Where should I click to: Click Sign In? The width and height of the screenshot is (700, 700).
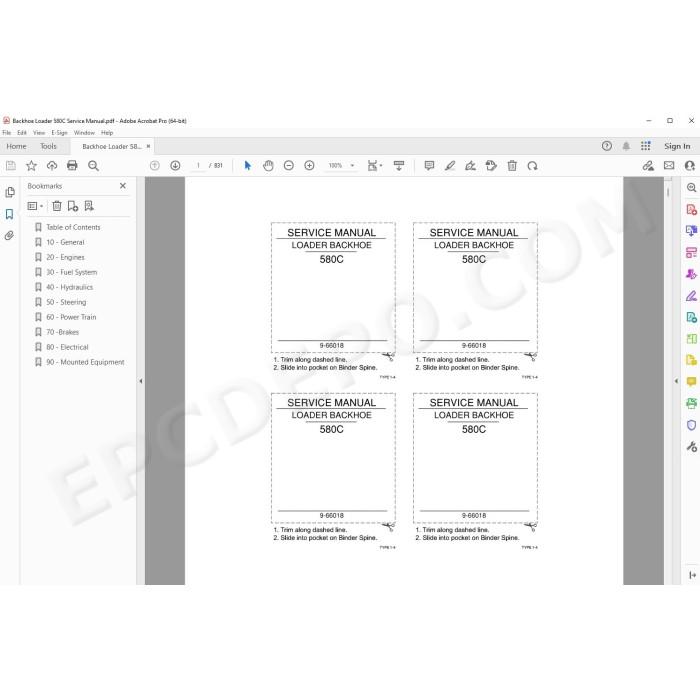coord(677,146)
